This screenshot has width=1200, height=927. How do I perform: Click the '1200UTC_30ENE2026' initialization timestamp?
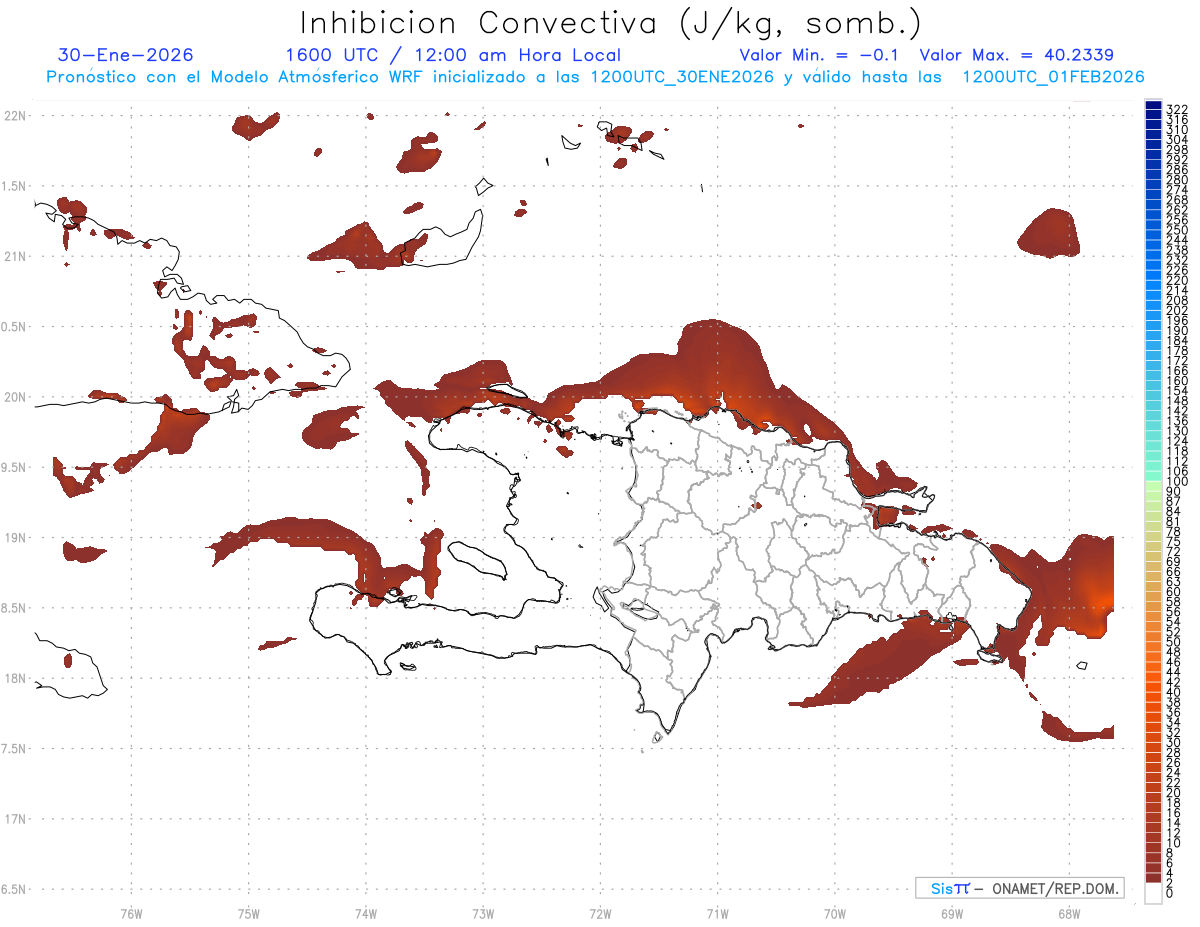coord(682,77)
